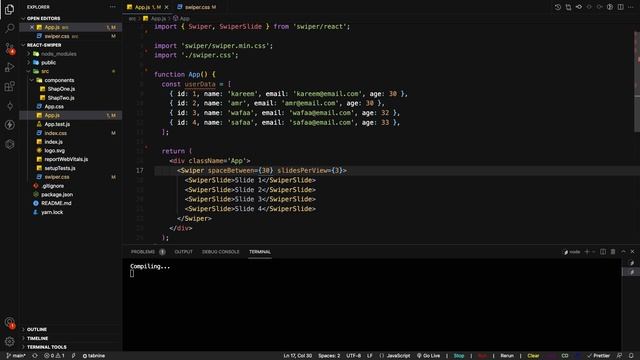Click Spaces: 2 indentation setting
Image resolution: width=640 pixels, height=360 pixels.
click(329, 356)
